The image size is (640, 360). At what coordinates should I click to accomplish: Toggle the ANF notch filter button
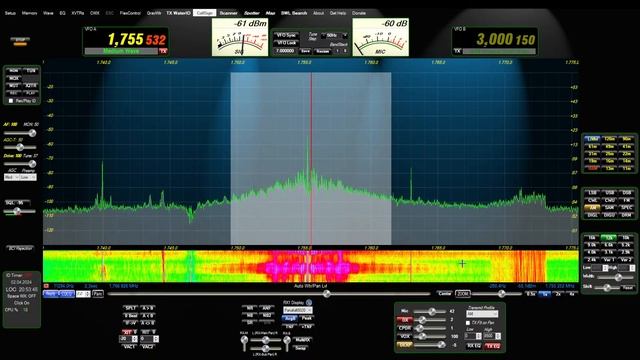tap(267, 308)
